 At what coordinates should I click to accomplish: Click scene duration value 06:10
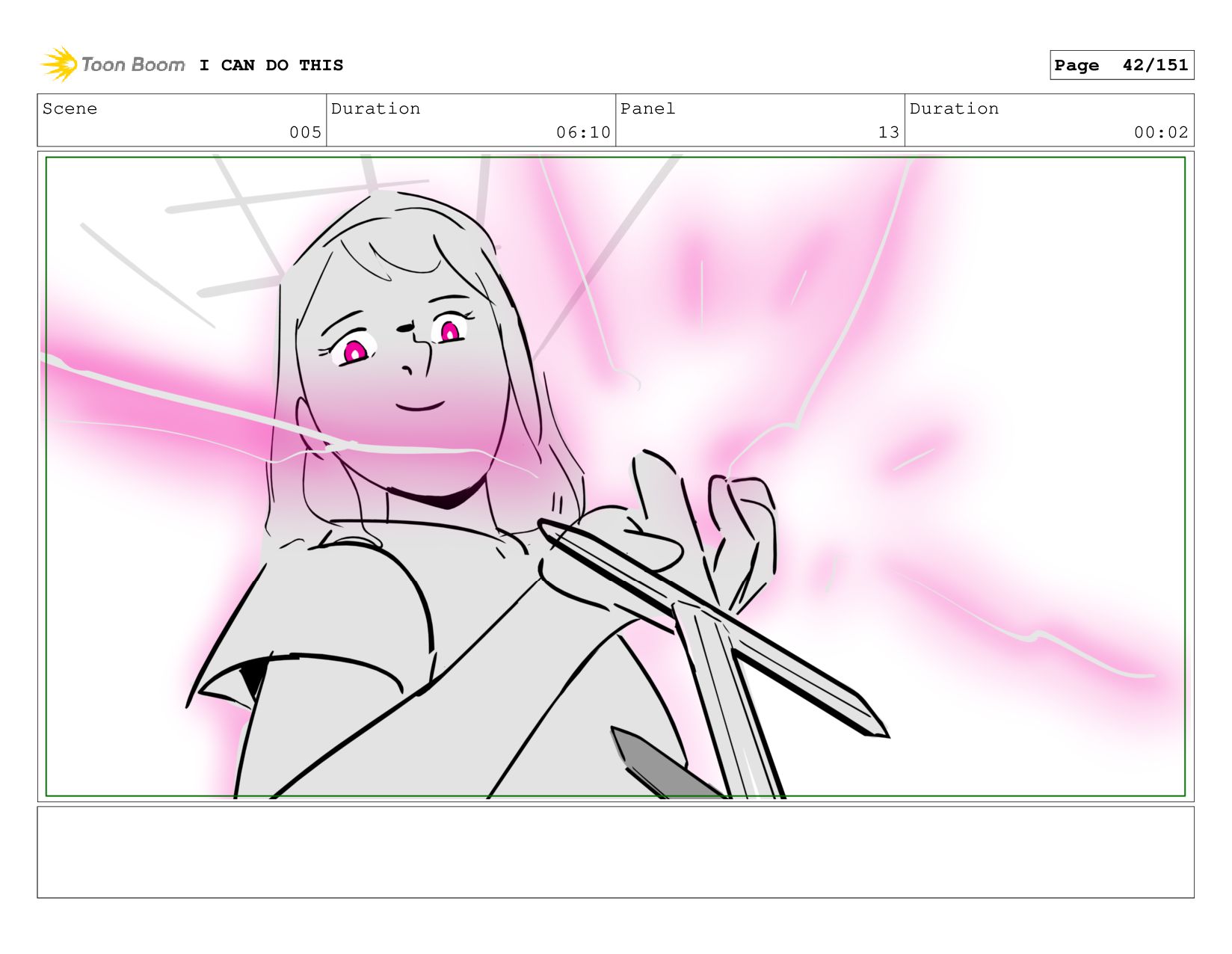click(x=583, y=132)
